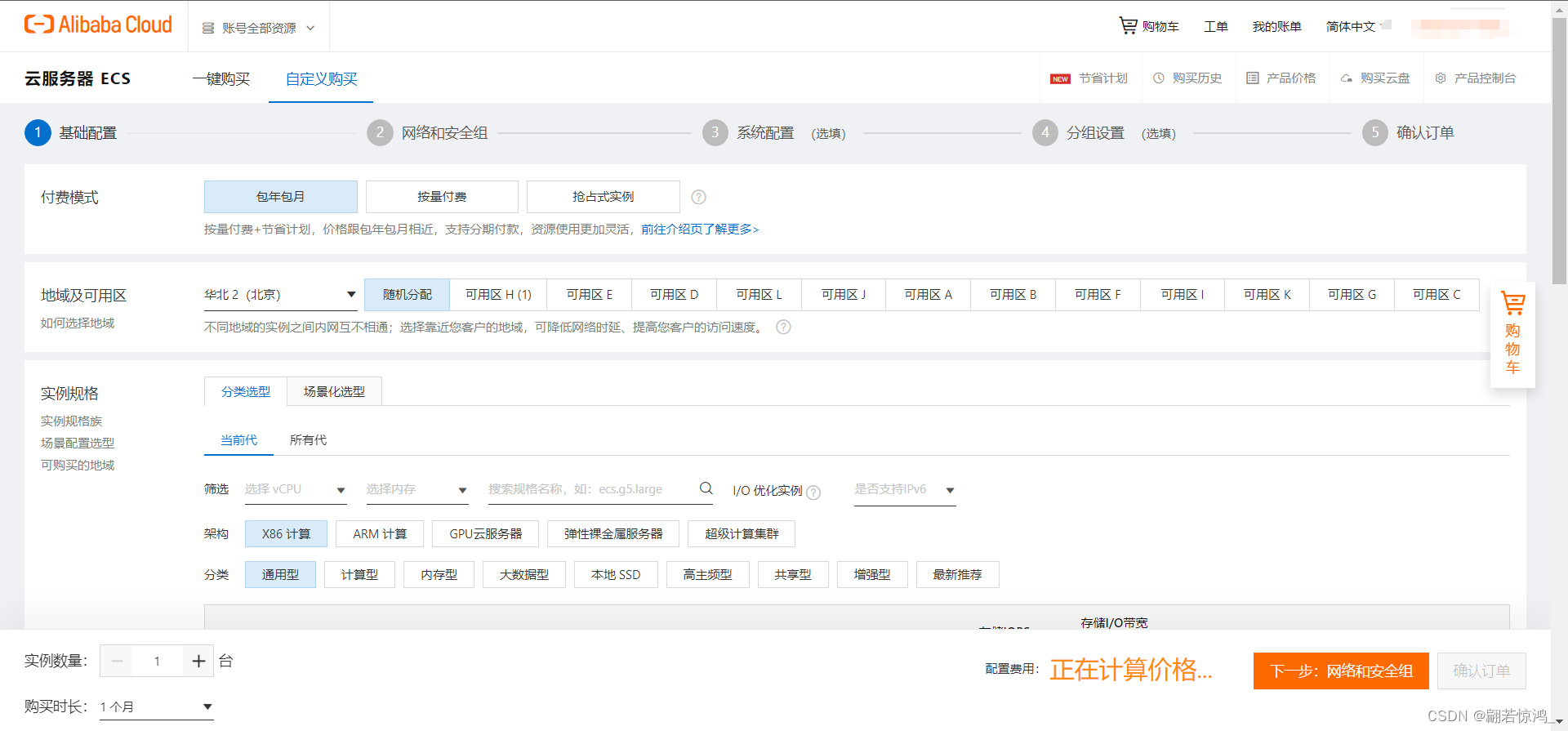The height and width of the screenshot is (731, 1568).
Task: Go to step 5 确认订单
Action: click(1408, 133)
